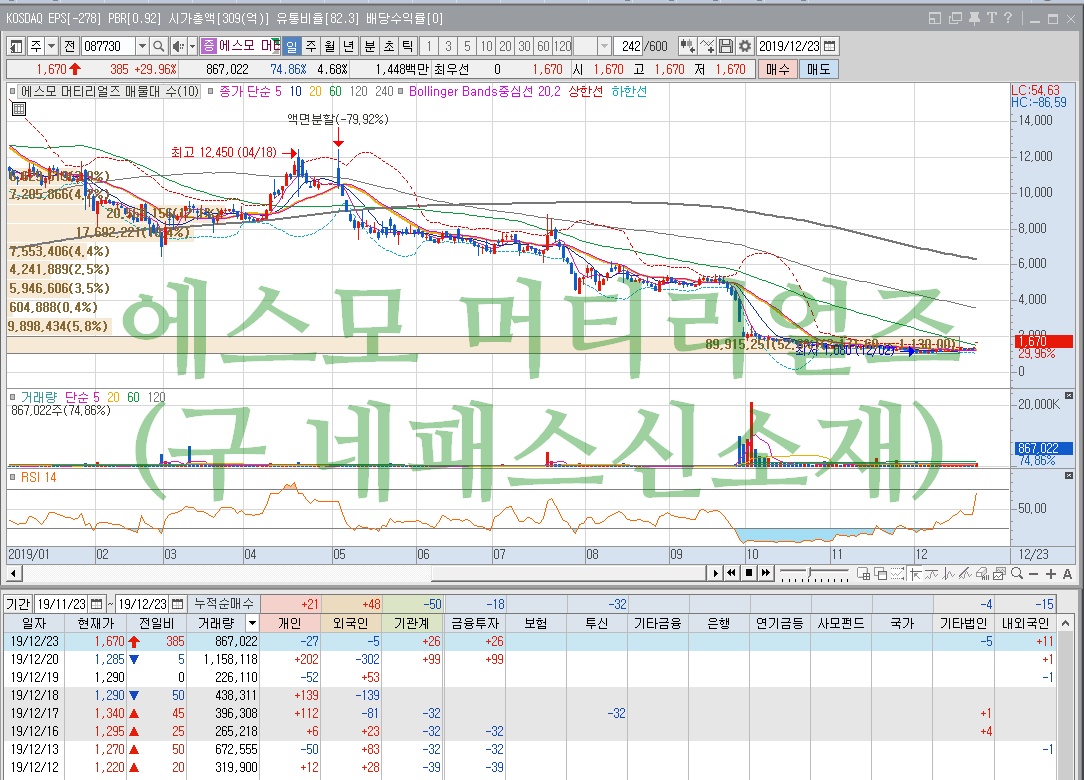Close the volume panel with its x

[x=1069, y=396]
